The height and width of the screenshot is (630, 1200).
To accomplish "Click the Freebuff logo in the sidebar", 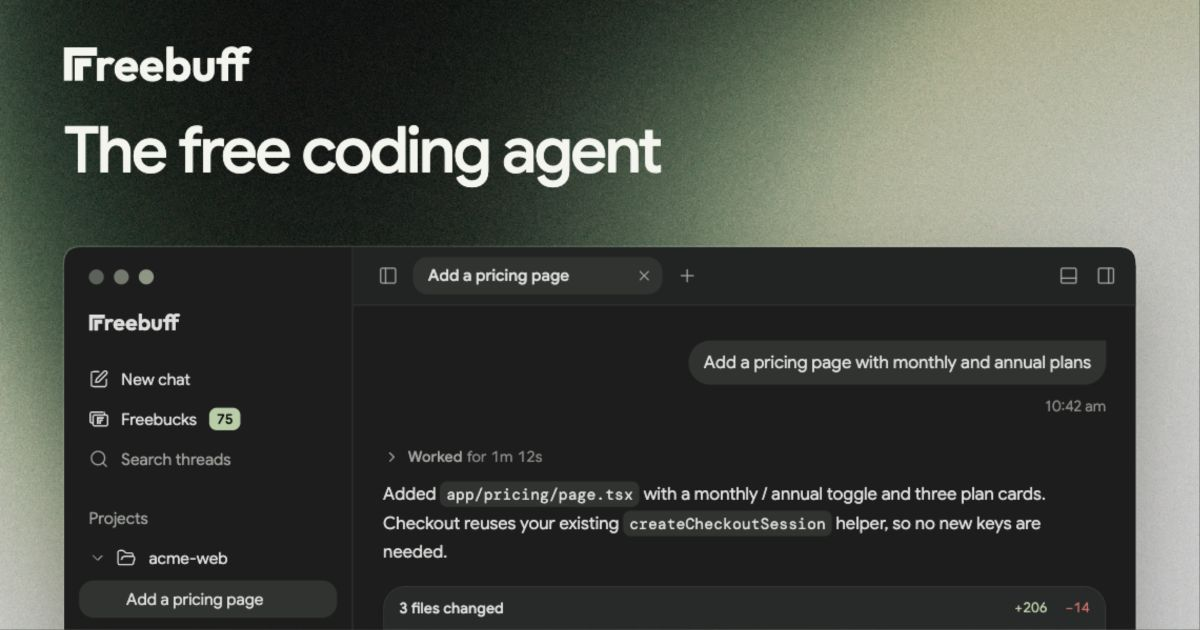I will (x=134, y=322).
